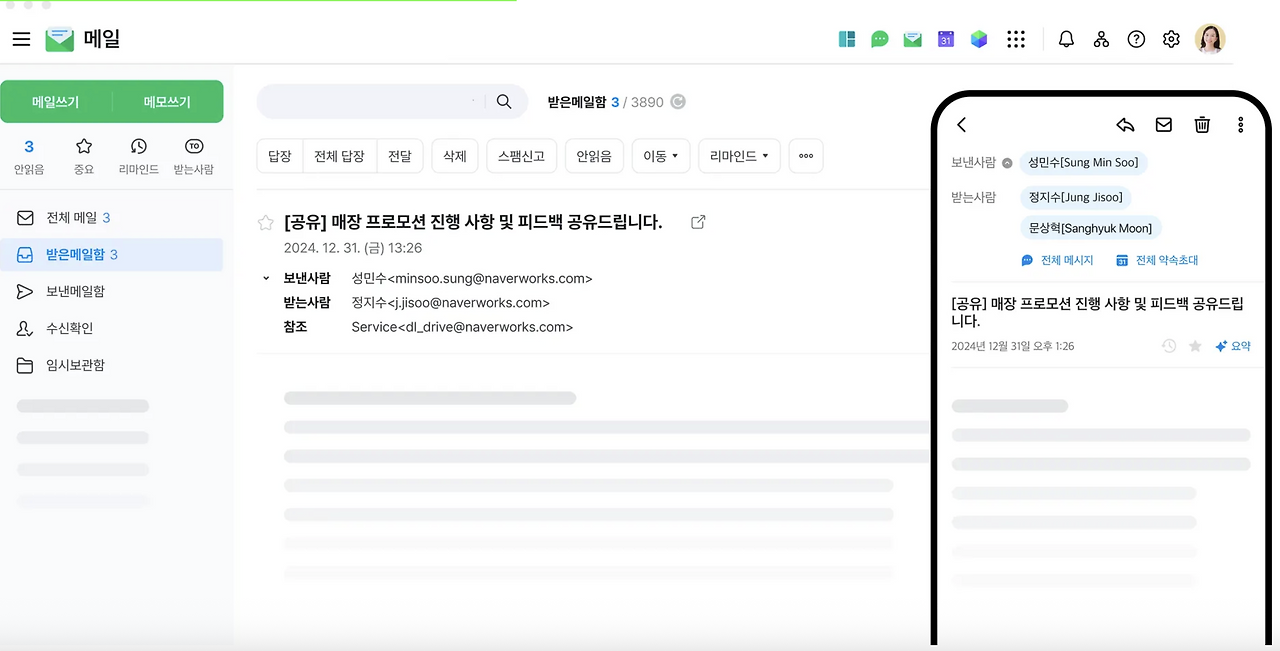The height and width of the screenshot is (651, 1280).
Task: Open the 이동 move dropdown
Action: 660,156
